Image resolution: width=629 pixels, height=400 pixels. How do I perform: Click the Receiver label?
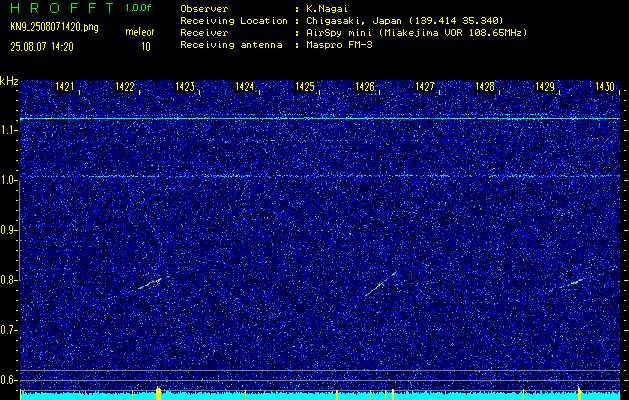pos(204,33)
